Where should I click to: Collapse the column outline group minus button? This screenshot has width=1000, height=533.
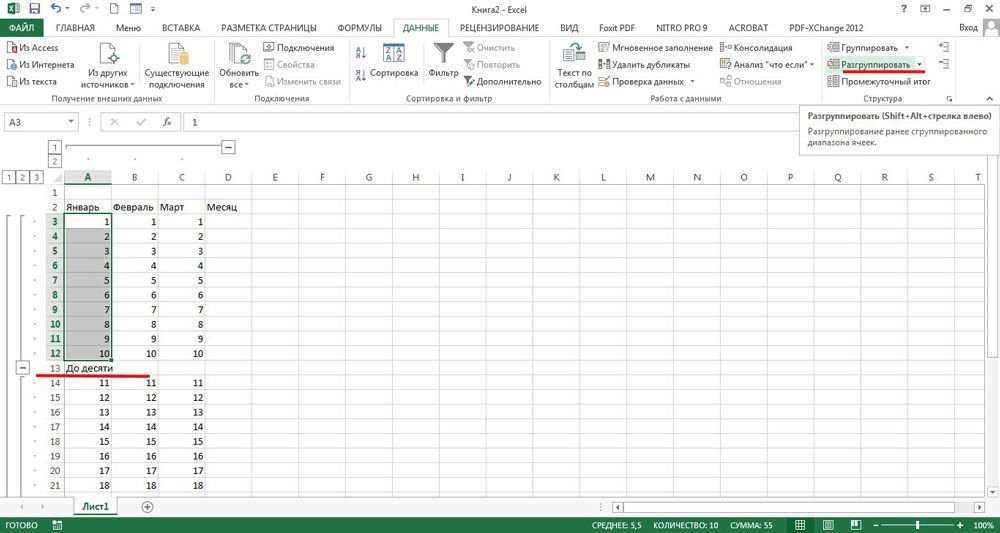[229, 147]
